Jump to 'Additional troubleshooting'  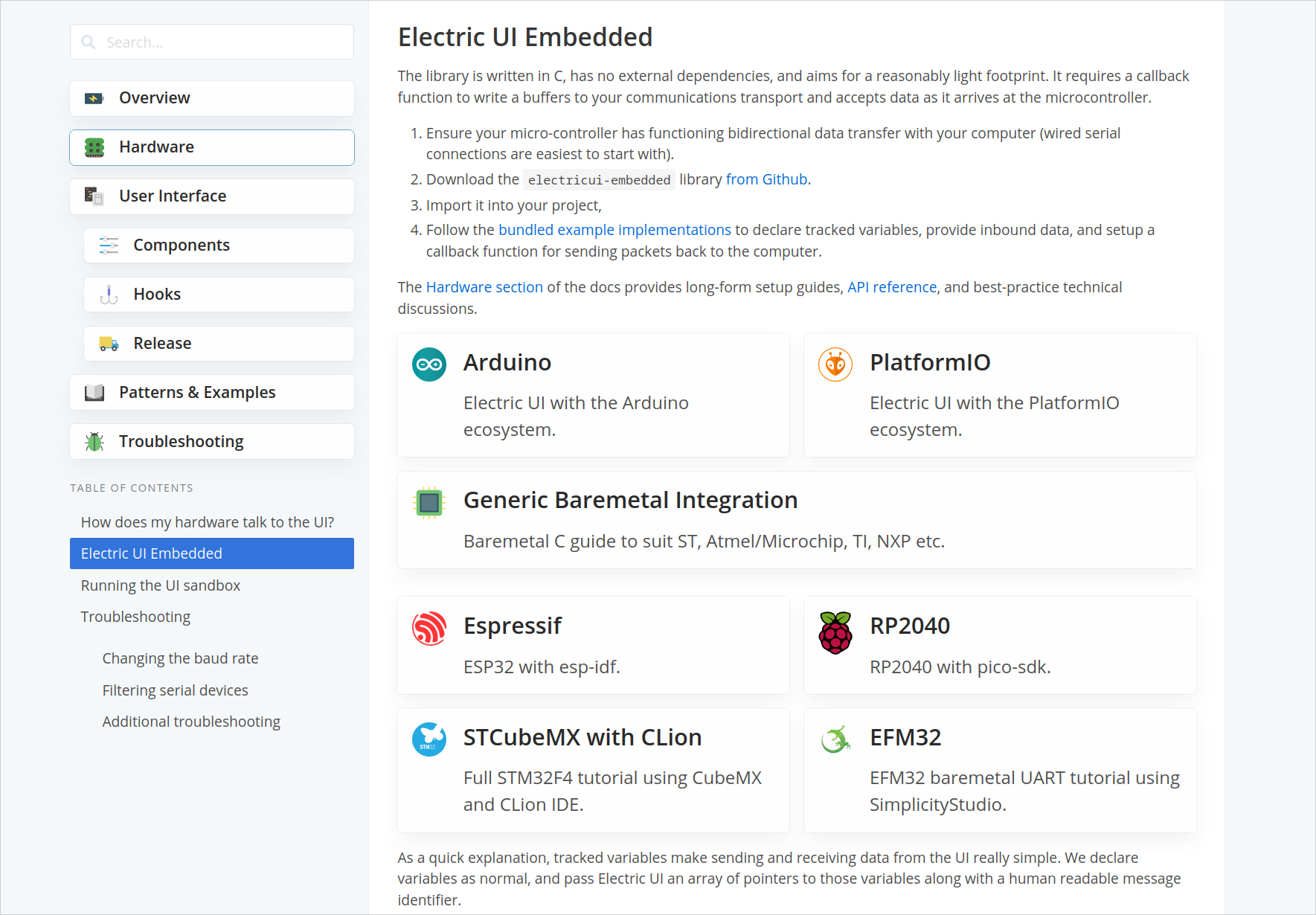191,722
